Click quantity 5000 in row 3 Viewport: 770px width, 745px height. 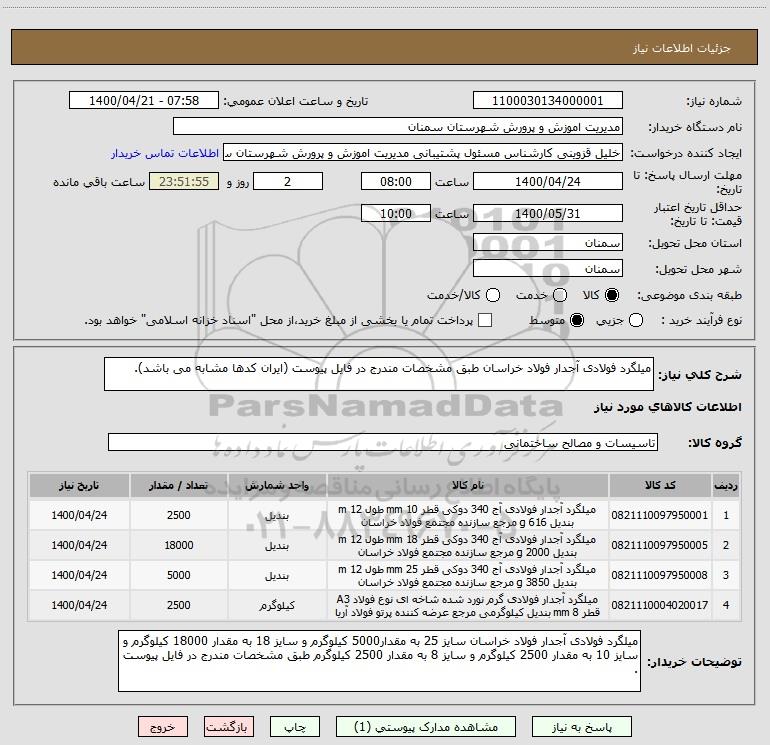point(179,575)
